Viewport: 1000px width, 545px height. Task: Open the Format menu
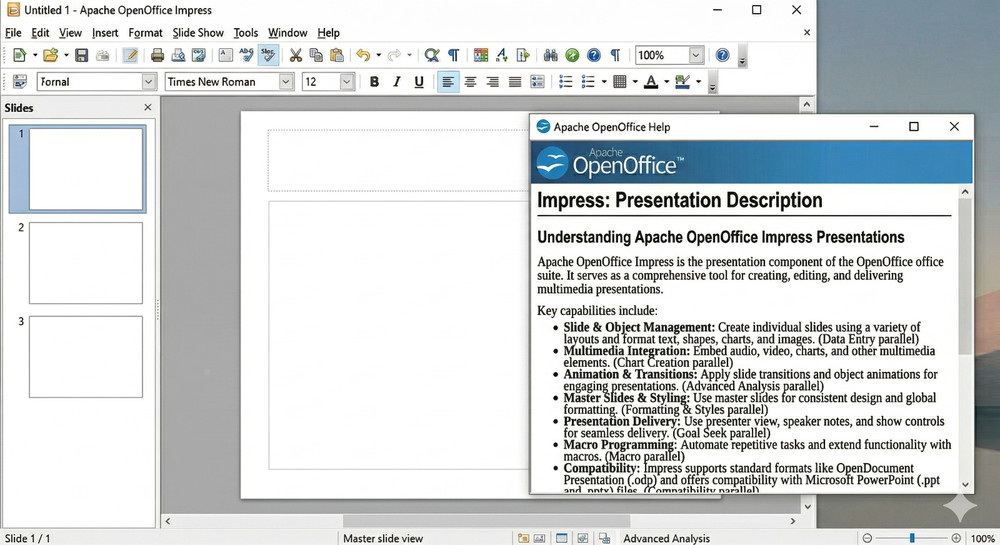click(x=145, y=33)
